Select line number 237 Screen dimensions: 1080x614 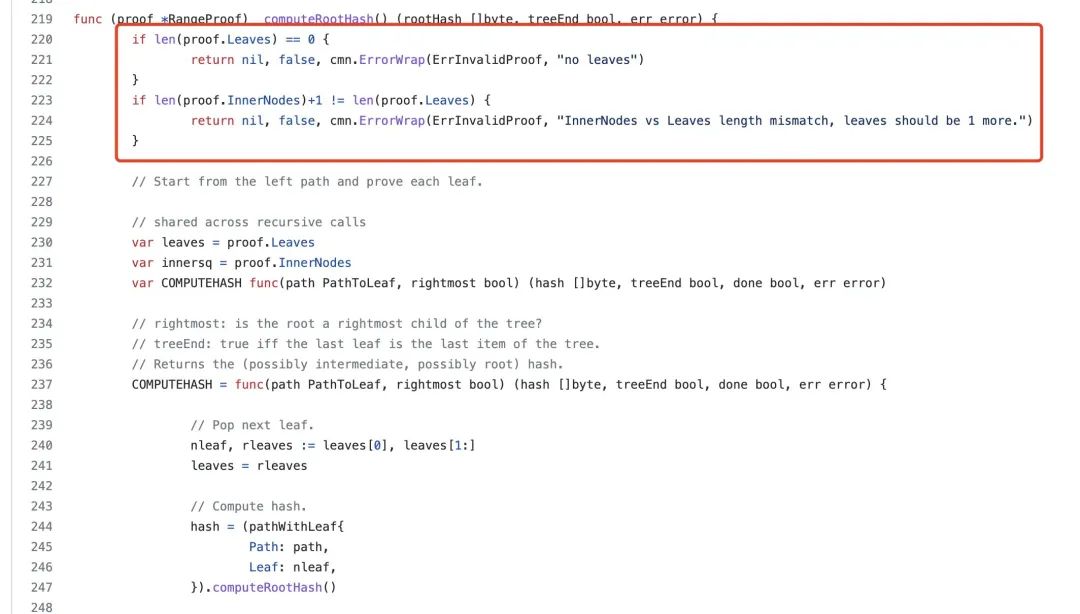click(41, 384)
